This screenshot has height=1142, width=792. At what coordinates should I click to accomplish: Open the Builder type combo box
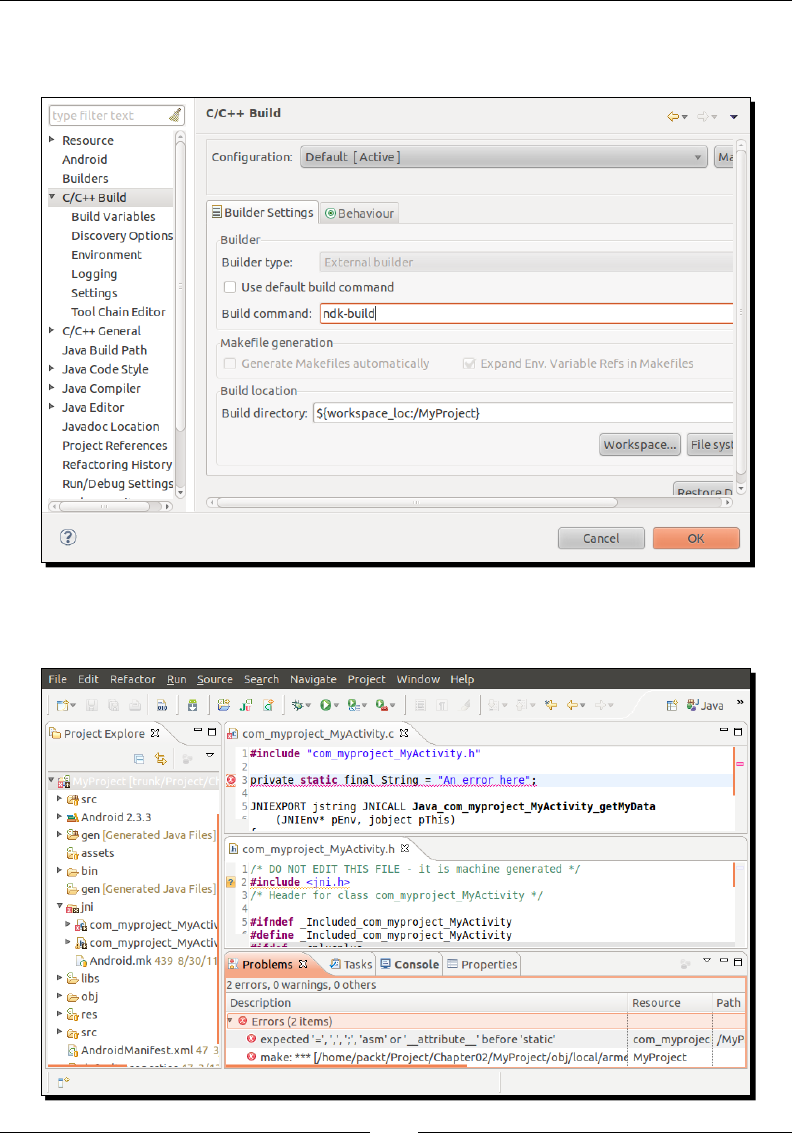pos(526,262)
